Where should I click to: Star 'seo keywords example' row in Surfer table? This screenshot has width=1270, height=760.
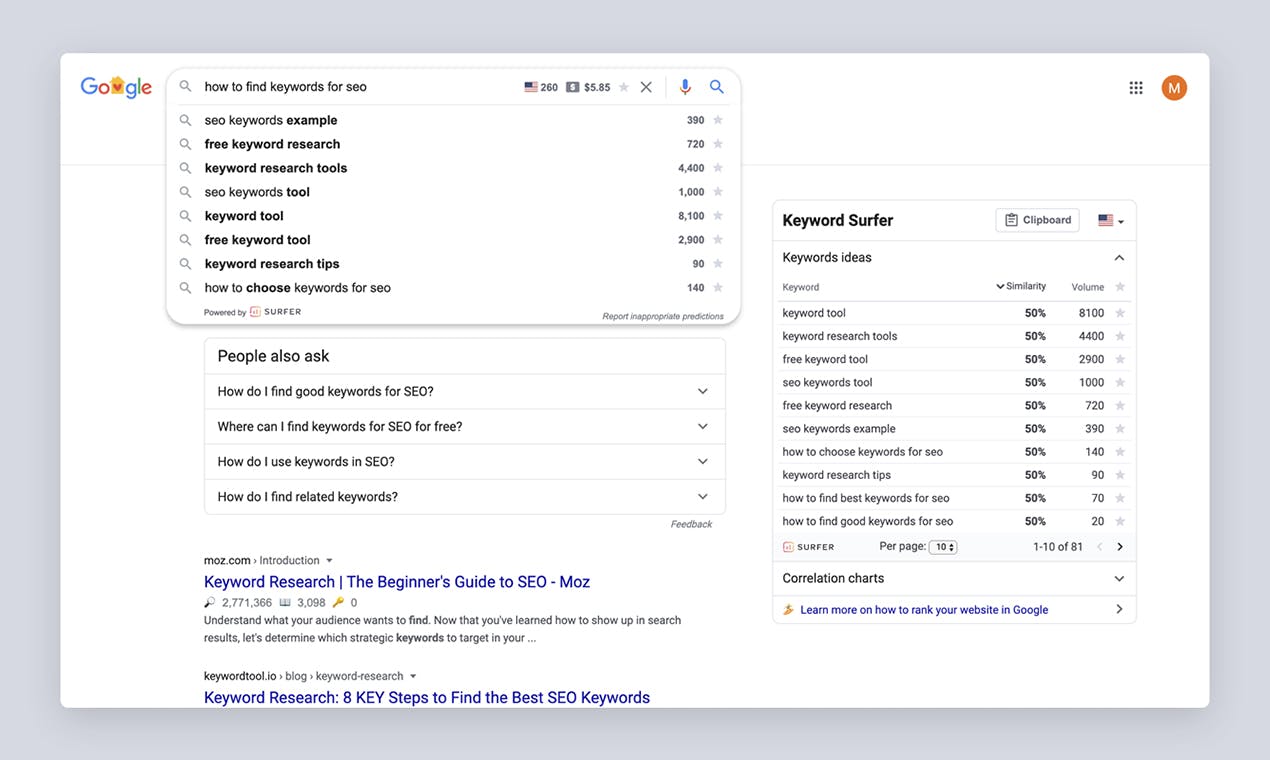1120,428
